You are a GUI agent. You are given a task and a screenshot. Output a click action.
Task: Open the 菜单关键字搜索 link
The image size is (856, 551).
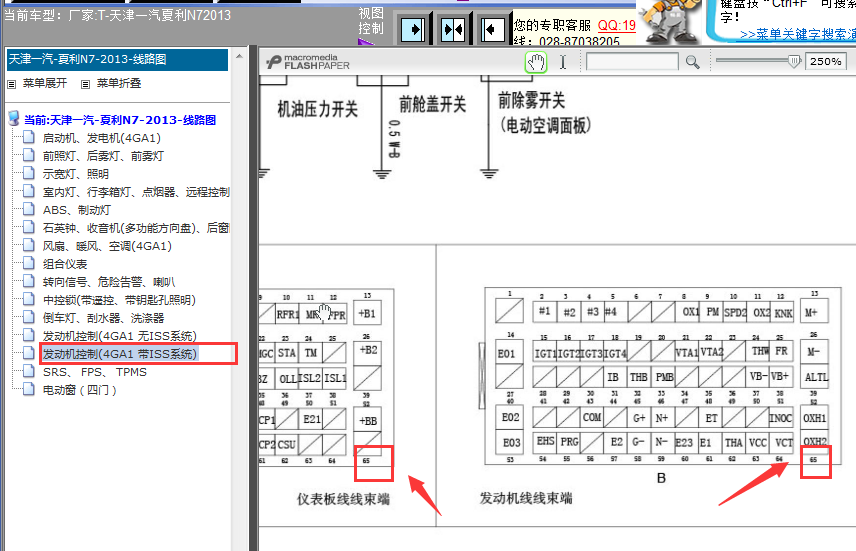[798, 34]
